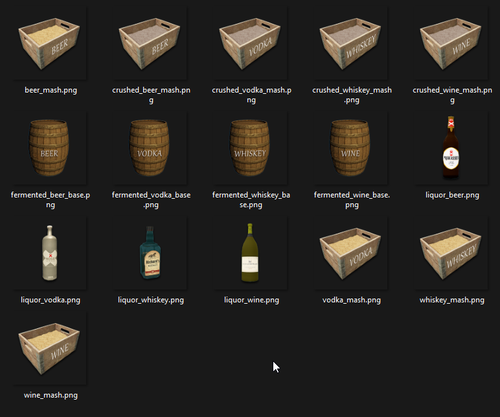Select the whiskey_mash.png crate thumbnail
The width and height of the screenshot is (500, 417).
pos(451,253)
